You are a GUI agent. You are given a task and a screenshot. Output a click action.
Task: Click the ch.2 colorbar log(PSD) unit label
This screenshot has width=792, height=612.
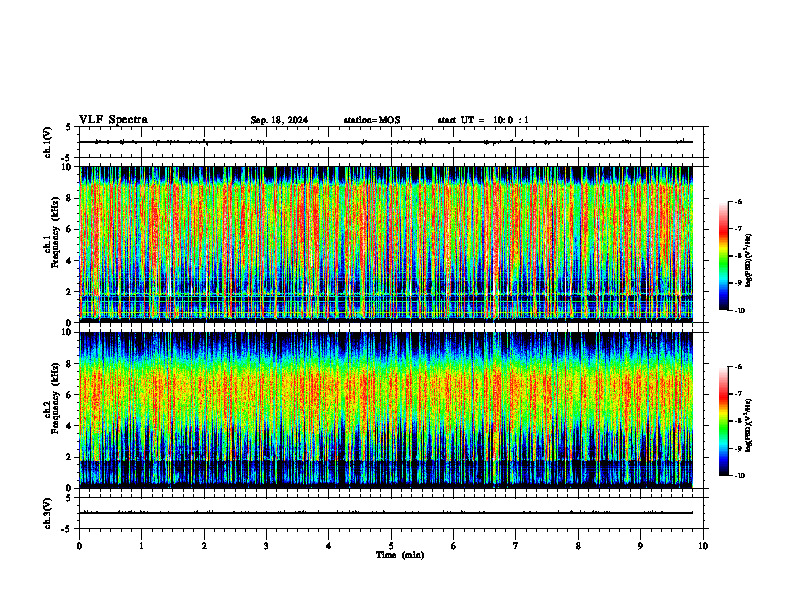tap(749, 425)
